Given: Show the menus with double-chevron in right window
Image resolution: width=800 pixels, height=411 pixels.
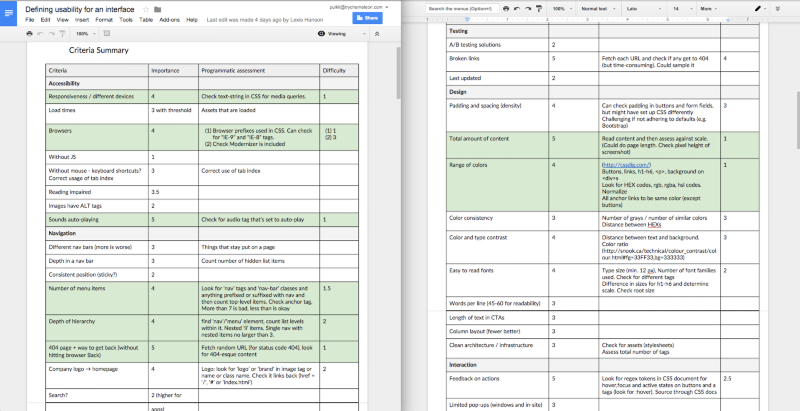Looking at the screenshot, I should (x=778, y=9).
